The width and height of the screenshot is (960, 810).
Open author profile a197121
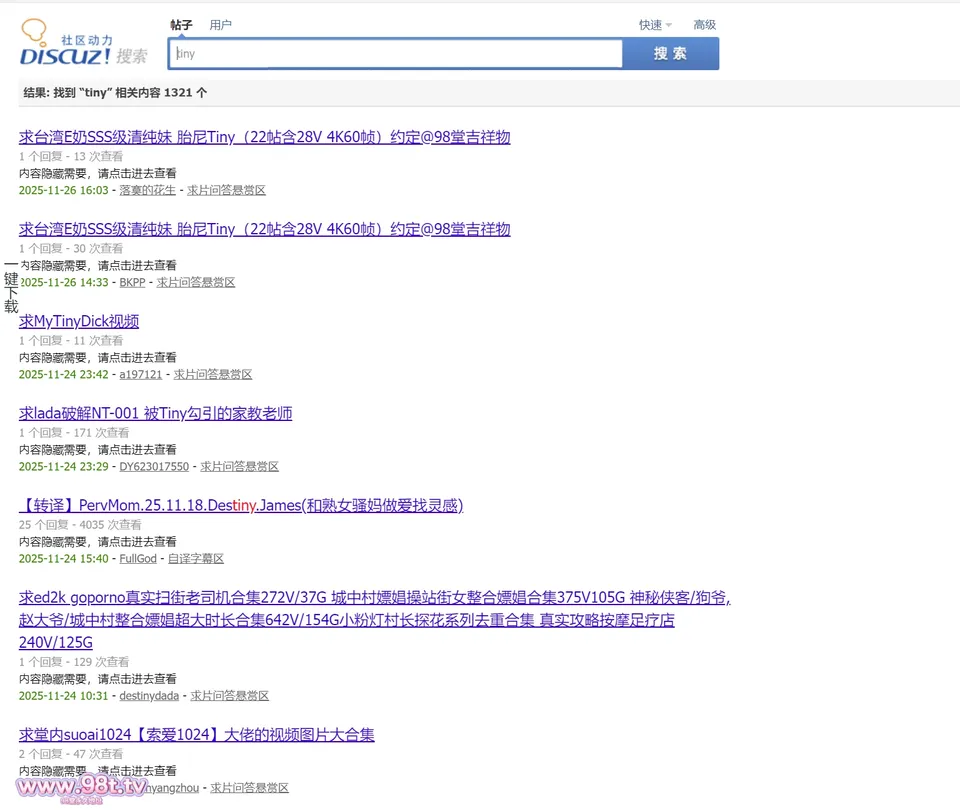[x=141, y=374]
